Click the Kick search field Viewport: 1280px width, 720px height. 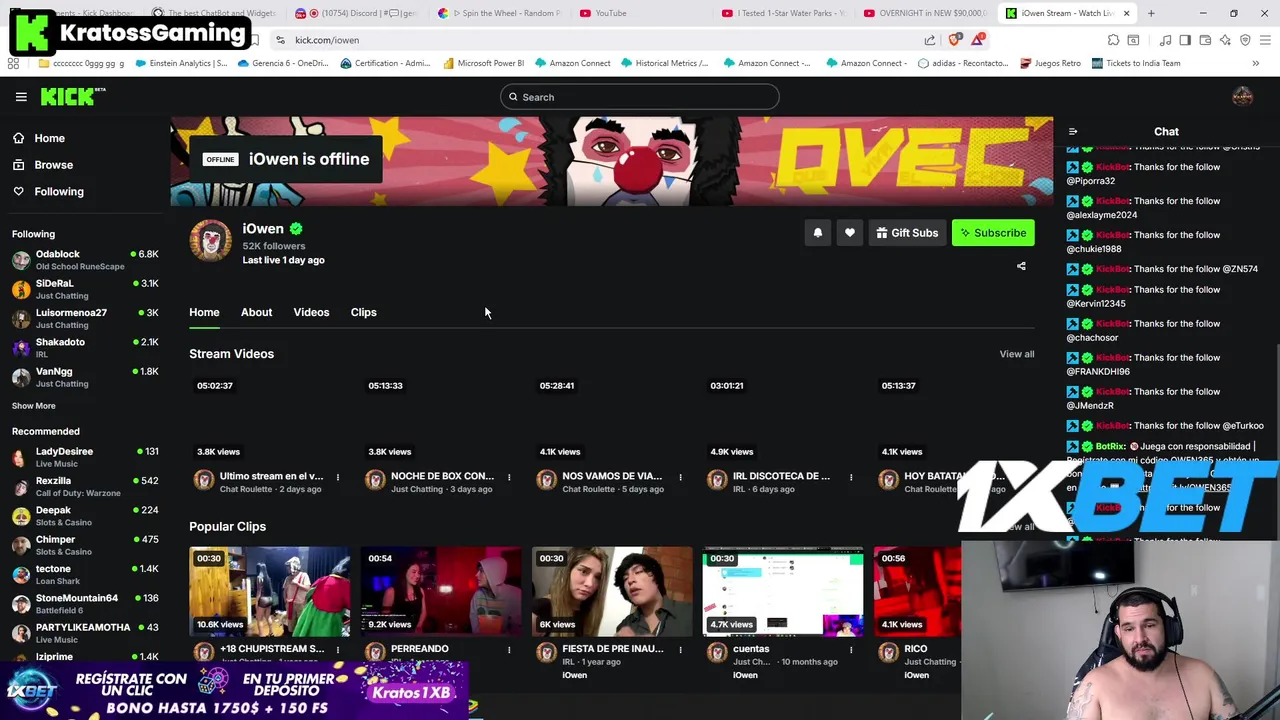640,97
